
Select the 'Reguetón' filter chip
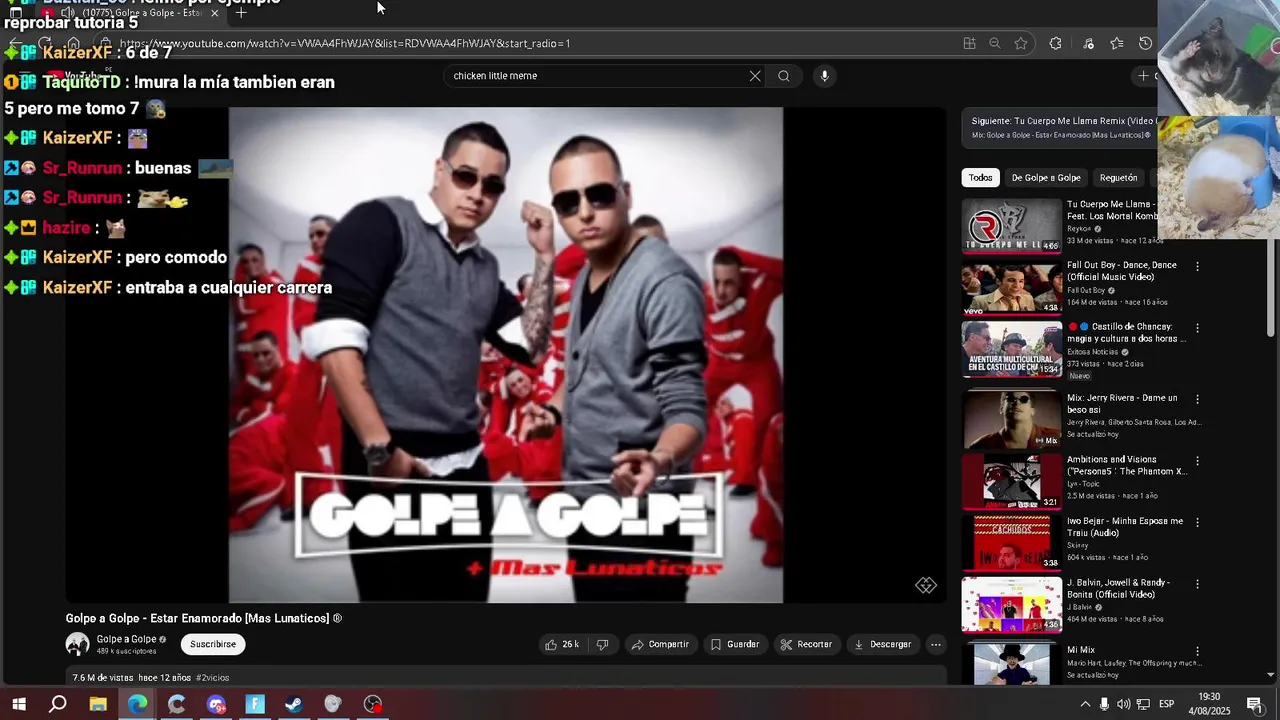[x=1118, y=178]
